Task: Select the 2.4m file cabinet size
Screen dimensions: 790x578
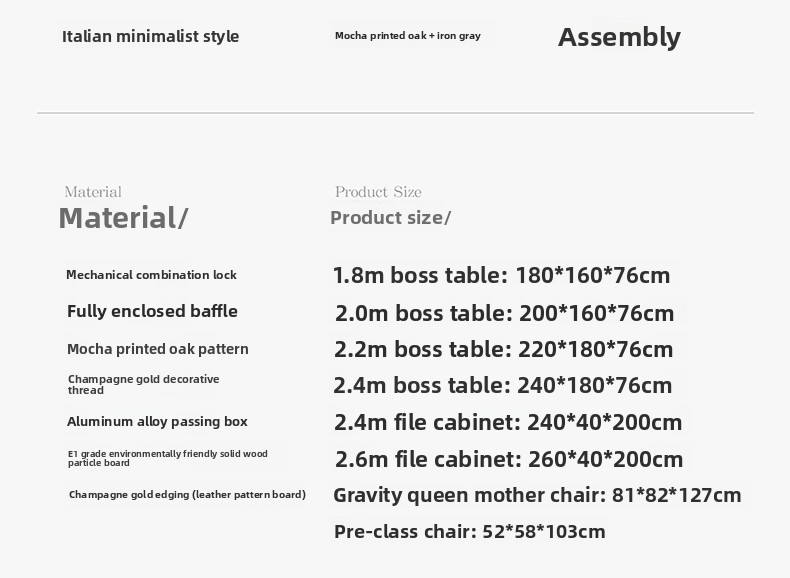Action: [x=508, y=422]
